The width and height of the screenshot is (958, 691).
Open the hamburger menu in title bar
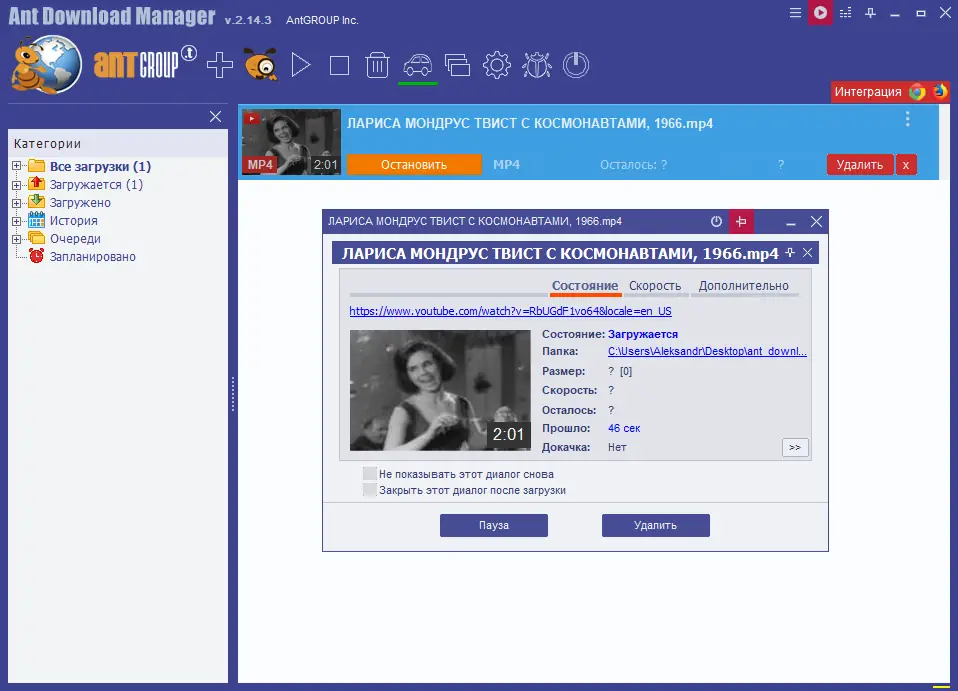coord(795,13)
